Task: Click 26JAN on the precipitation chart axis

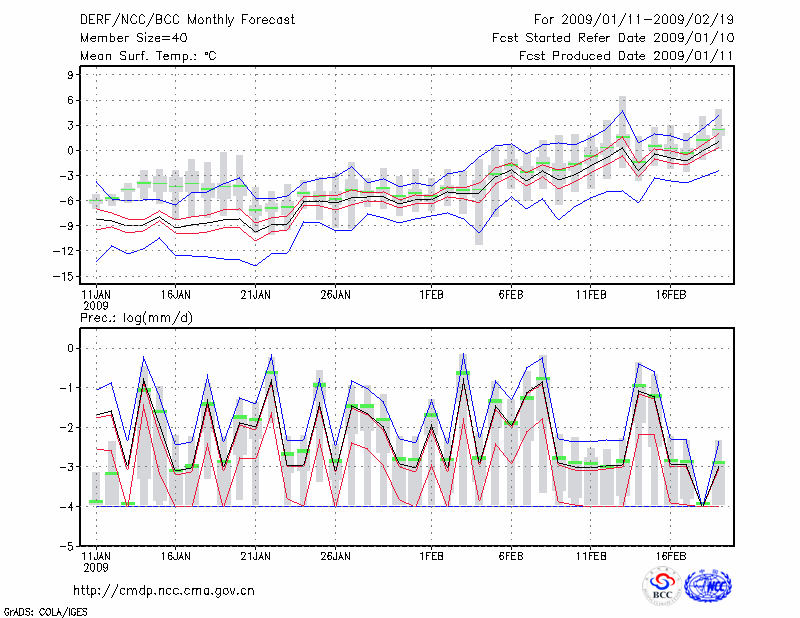Action: [335, 555]
